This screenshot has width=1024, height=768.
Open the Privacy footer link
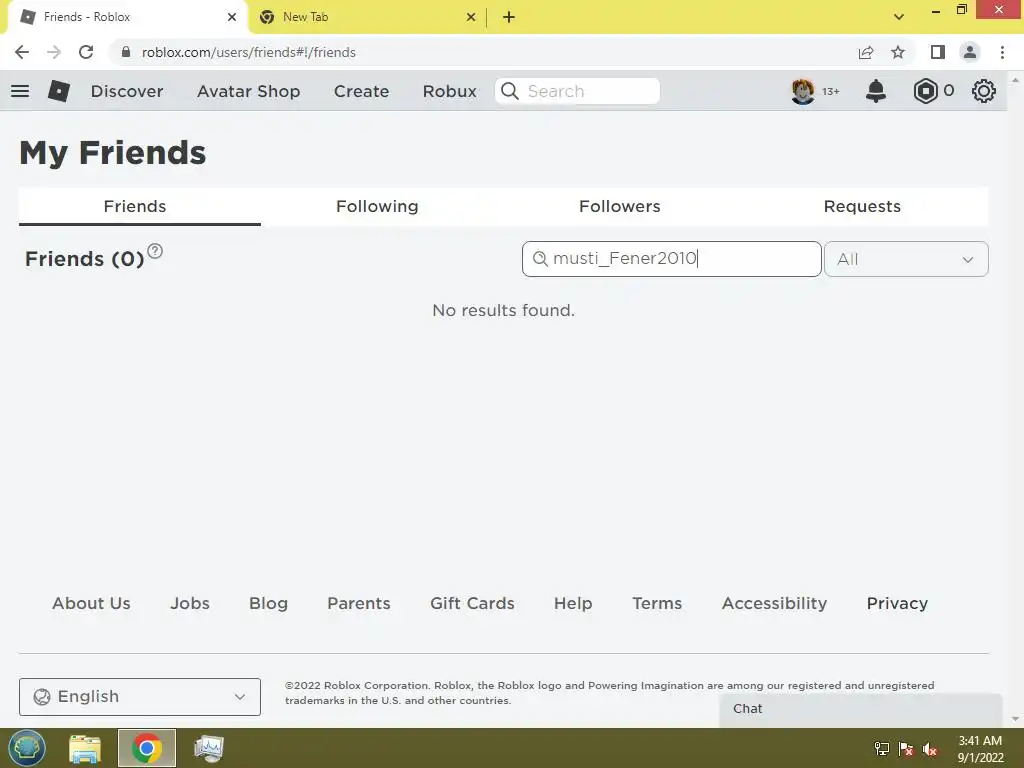point(897,603)
